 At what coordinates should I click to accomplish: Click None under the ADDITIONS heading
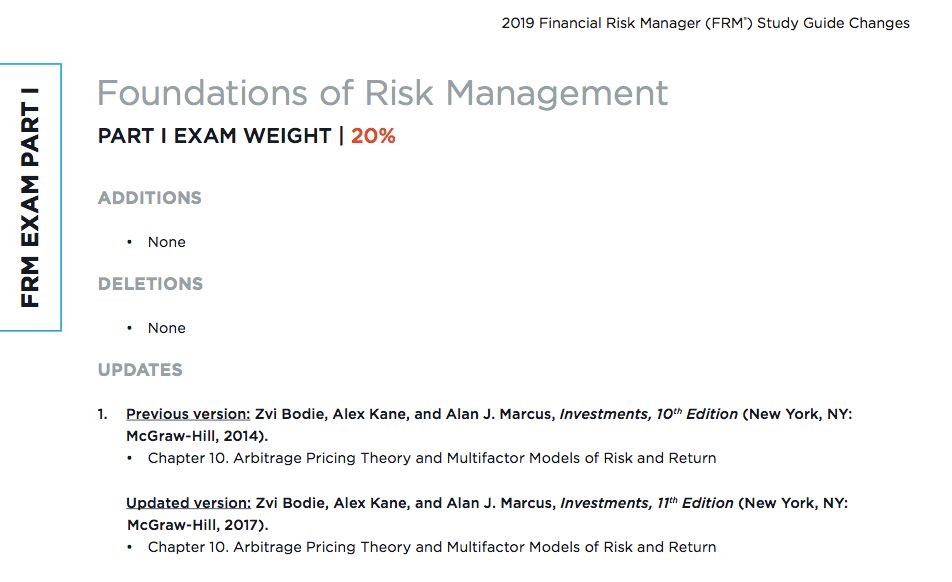pyautogui.click(x=166, y=242)
